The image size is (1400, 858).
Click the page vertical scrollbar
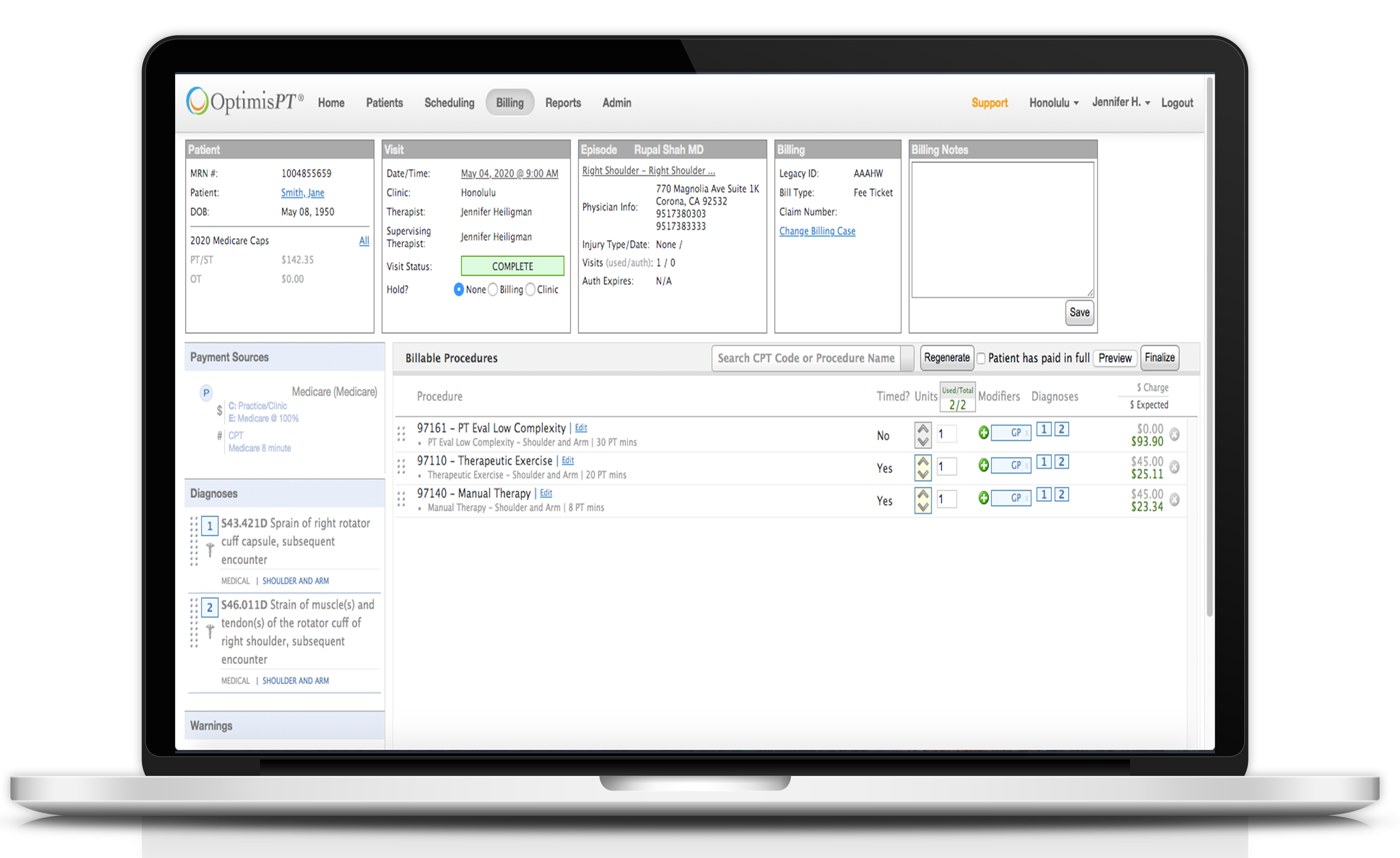click(1210, 341)
